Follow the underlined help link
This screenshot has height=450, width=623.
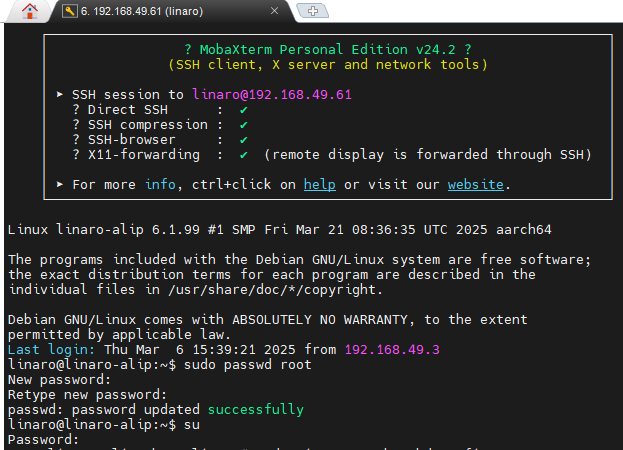(x=319, y=185)
